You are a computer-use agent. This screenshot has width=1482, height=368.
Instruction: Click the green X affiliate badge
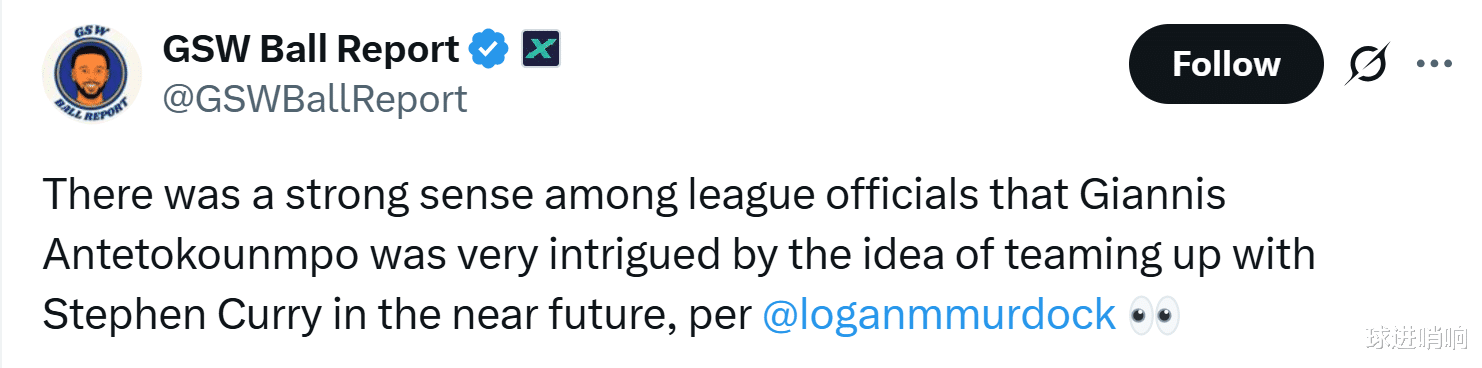541,49
